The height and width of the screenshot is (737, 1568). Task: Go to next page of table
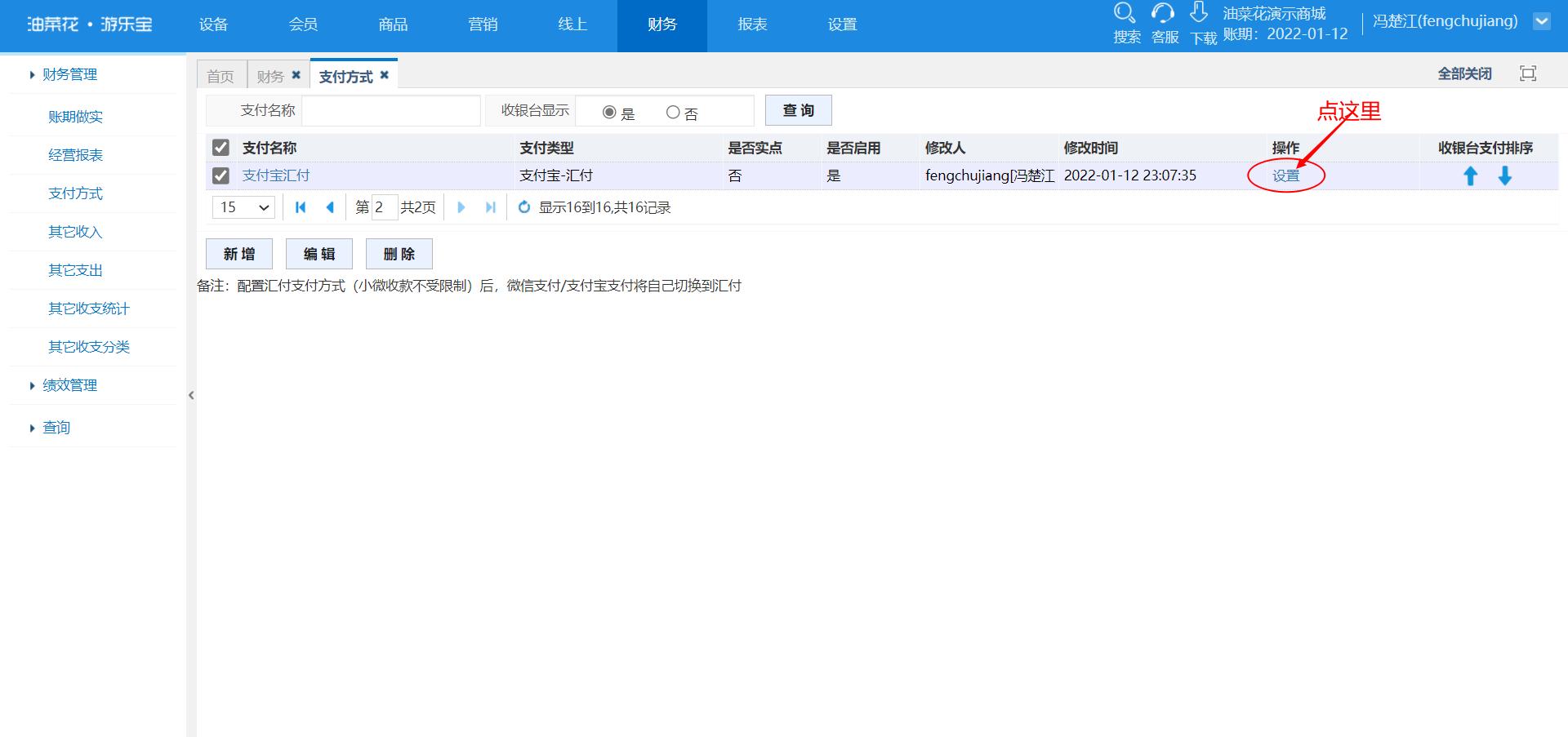click(x=461, y=207)
